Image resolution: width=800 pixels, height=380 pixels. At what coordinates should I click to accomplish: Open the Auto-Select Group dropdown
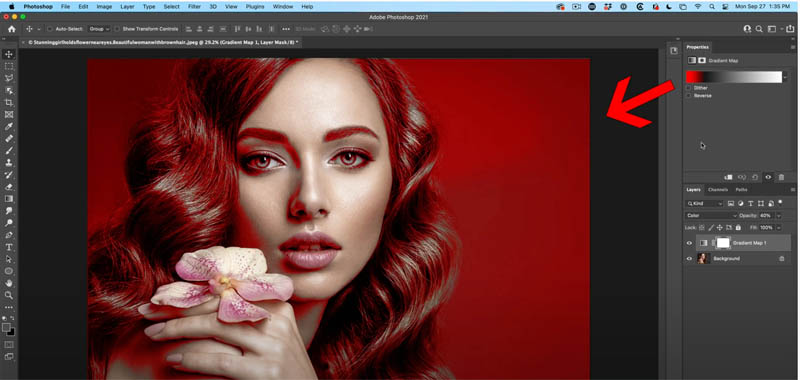[x=99, y=29]
